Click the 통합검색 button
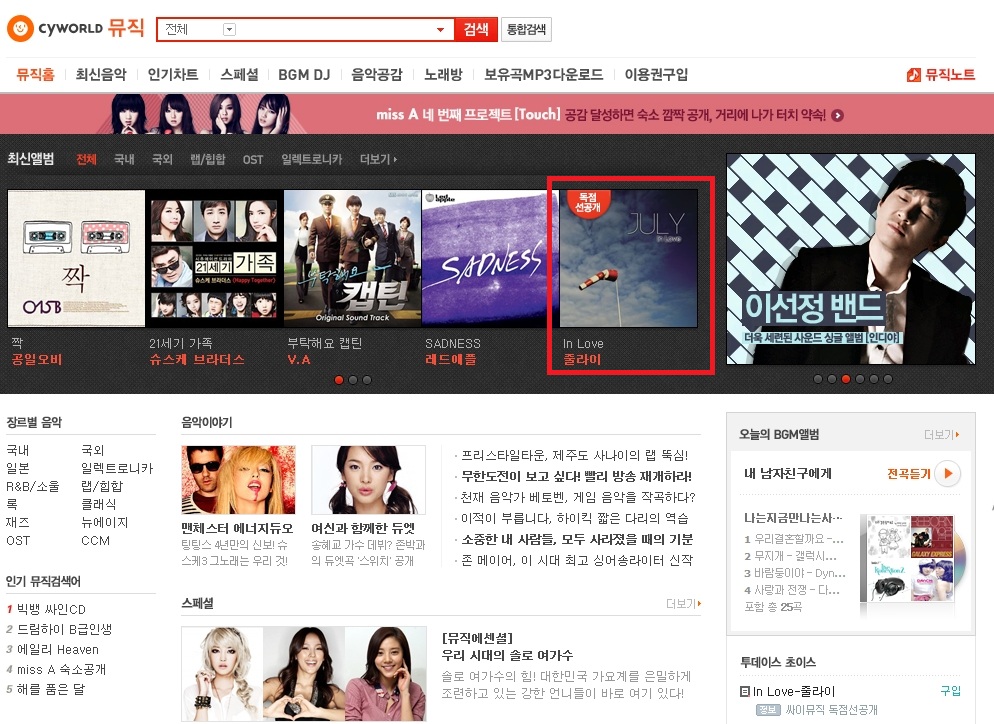The image size is (994, 724). point(526,29)
